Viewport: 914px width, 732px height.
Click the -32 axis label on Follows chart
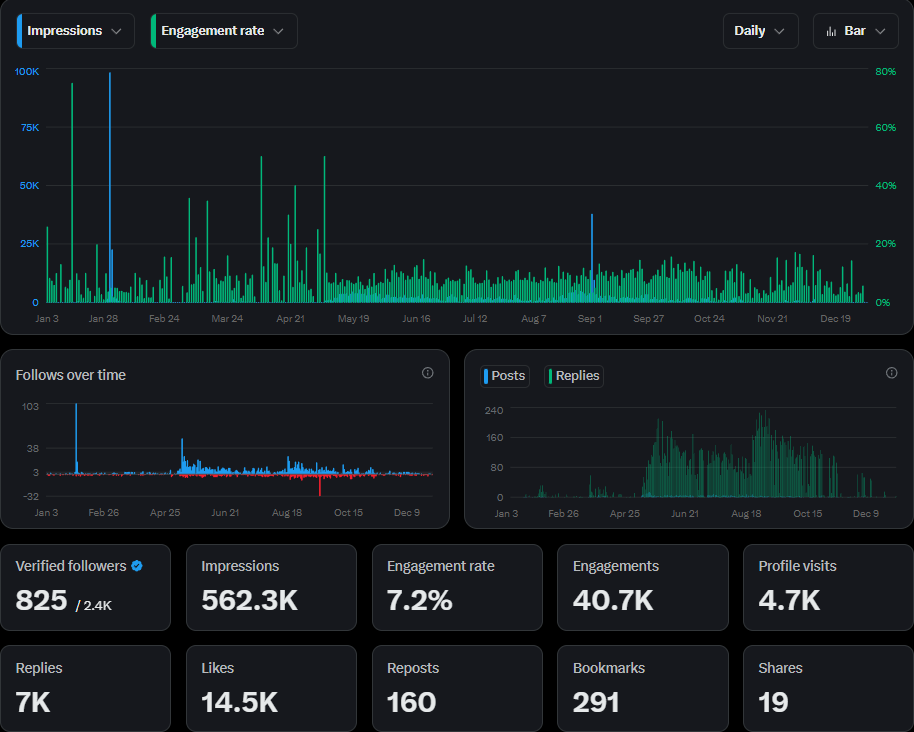31,497
